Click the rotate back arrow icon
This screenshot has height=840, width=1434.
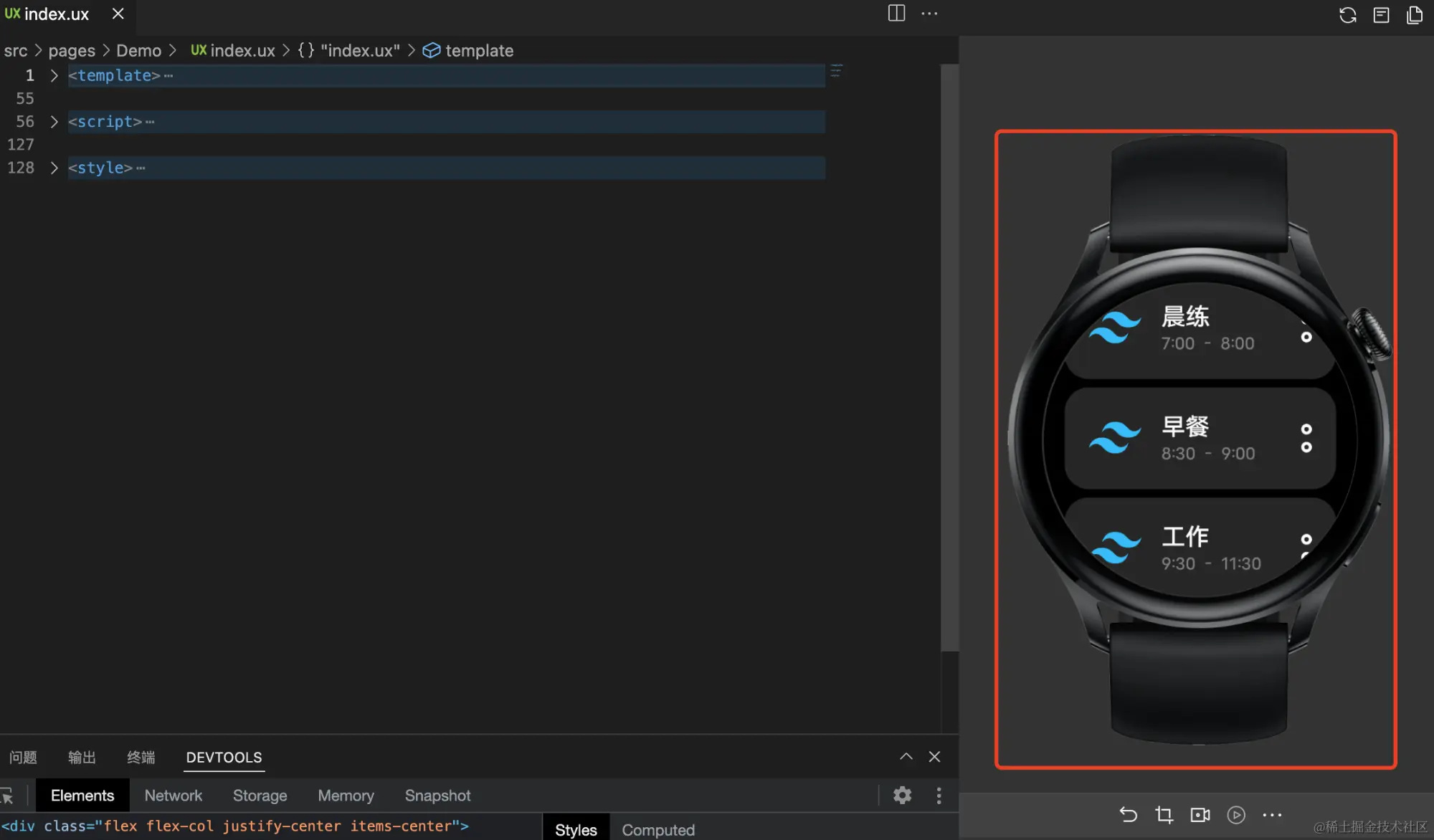(1128, 815)
